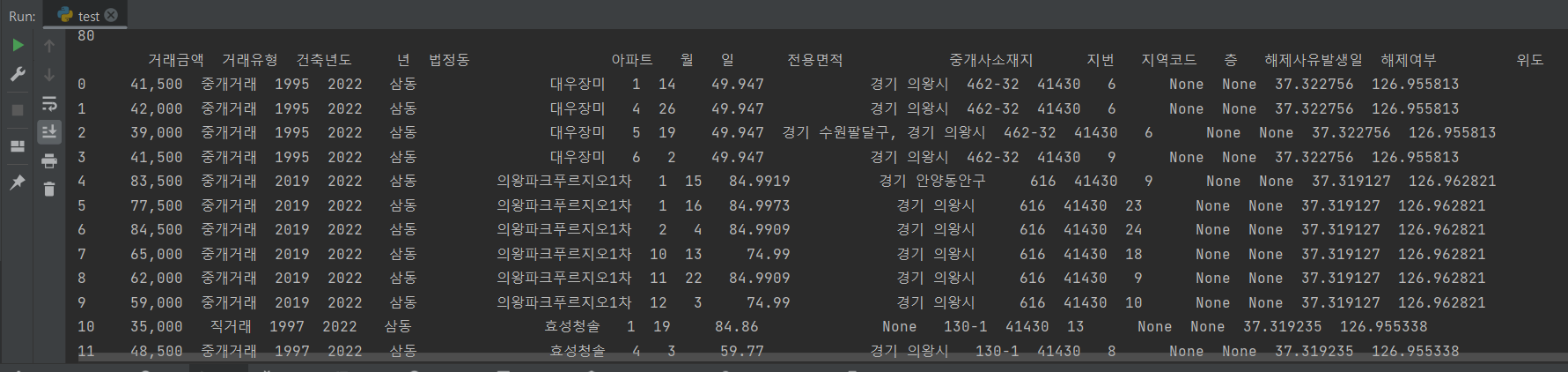Screen dimensions: 1568x372
Task: Click the area value 84.9973
Action: (x=760, y=205)
